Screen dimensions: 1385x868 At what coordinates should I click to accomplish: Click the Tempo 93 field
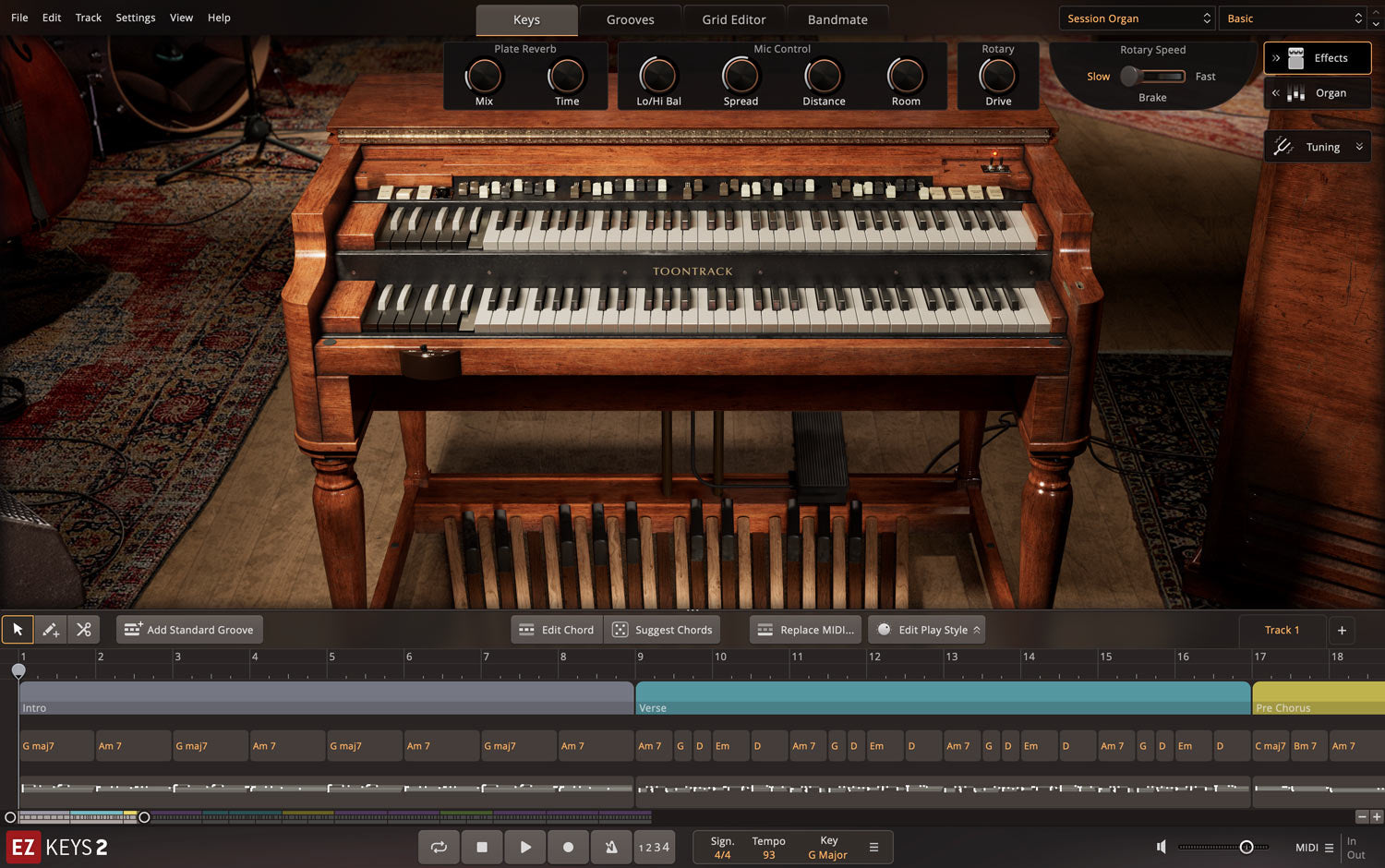(768, 848)
